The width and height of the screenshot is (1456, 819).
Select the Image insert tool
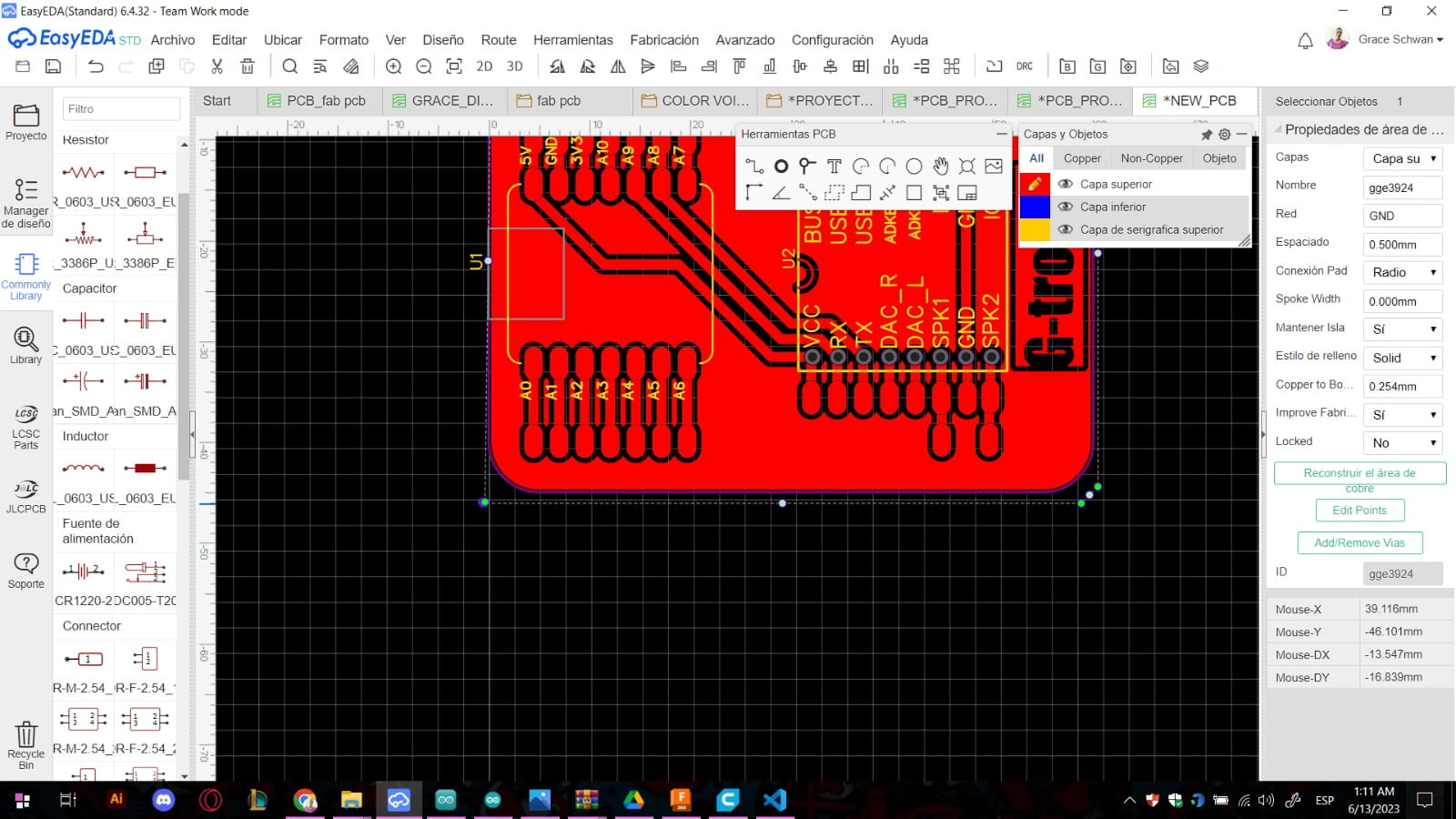click(x=993, y=166)
